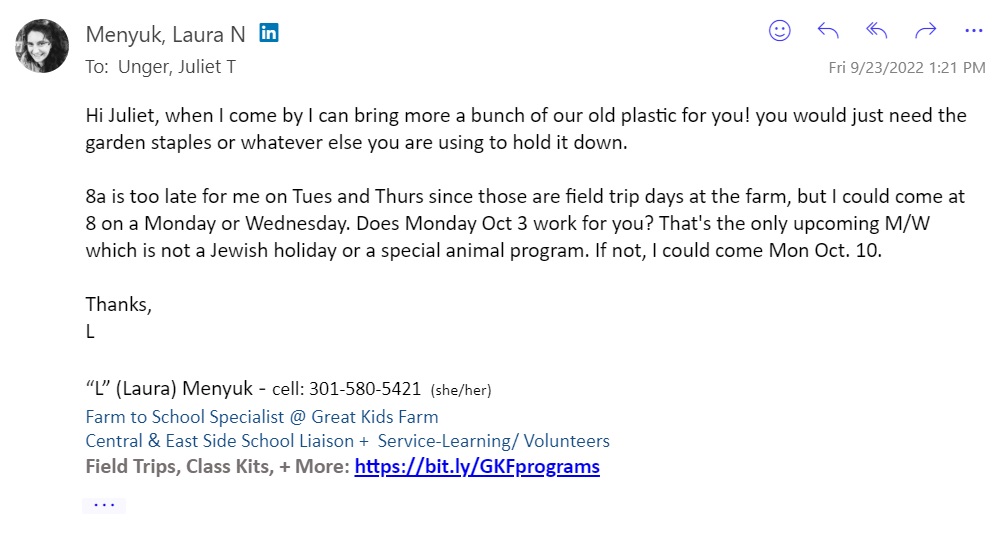Click the Central & East Side School Liaison line
The width and height of the screenshot is (999, 534).
(x=347, y=441)
